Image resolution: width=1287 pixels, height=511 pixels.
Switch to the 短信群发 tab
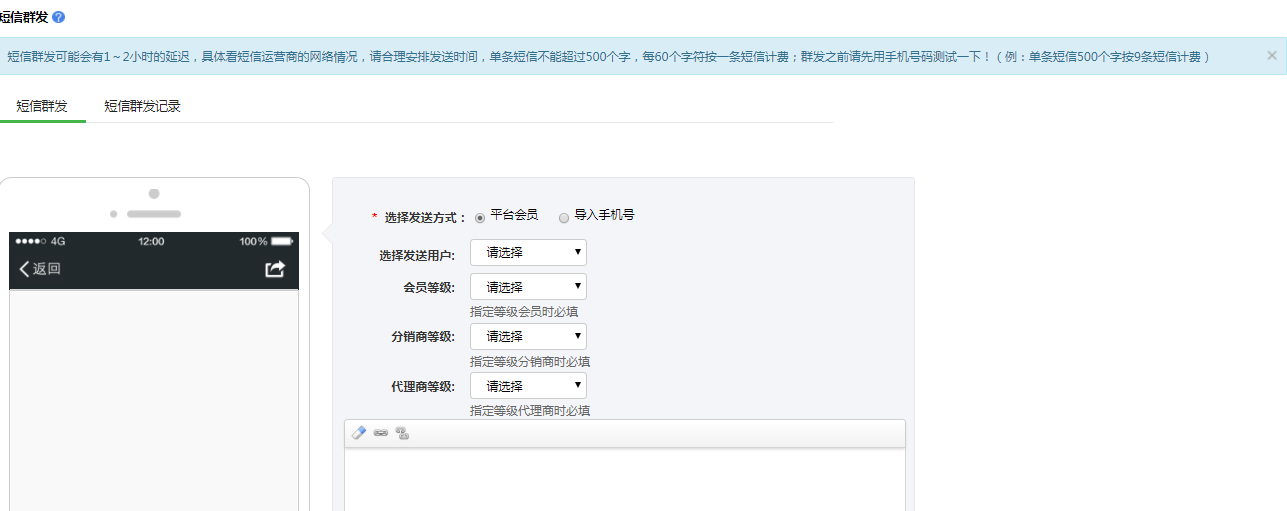(42, 106)
